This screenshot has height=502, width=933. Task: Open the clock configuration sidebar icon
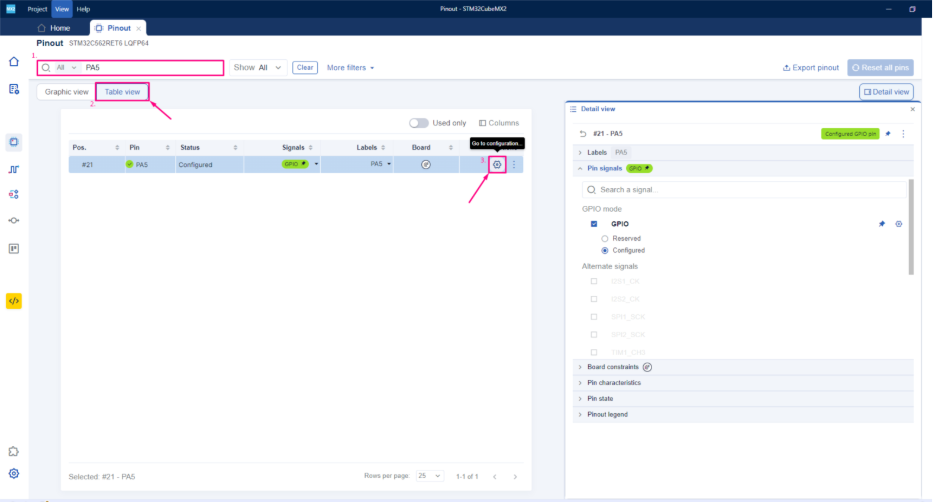click(x=14, y=170)
